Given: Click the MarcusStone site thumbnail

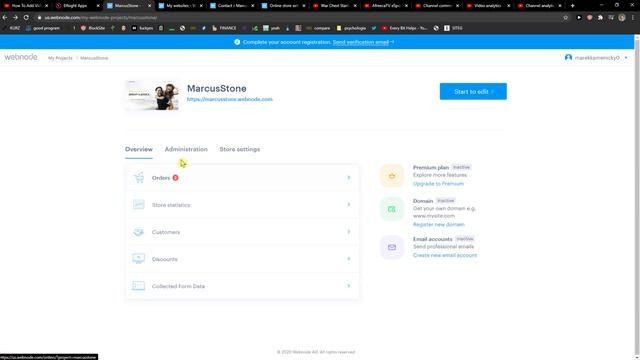Looking at the screenshot, I should coord(152,95).
